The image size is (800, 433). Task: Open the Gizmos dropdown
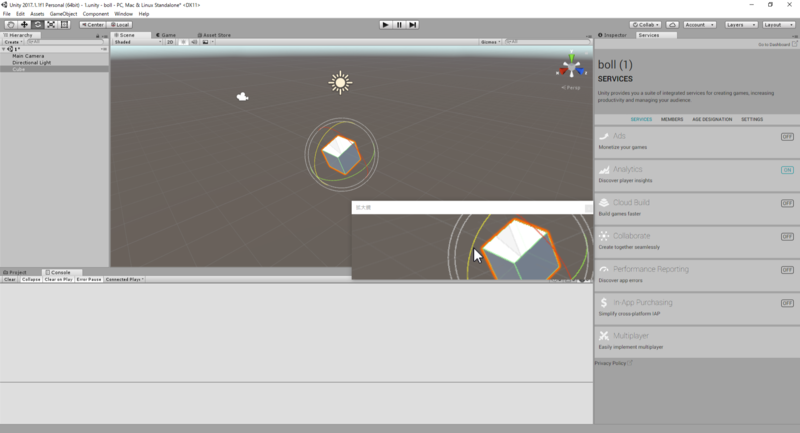(490, 42)
